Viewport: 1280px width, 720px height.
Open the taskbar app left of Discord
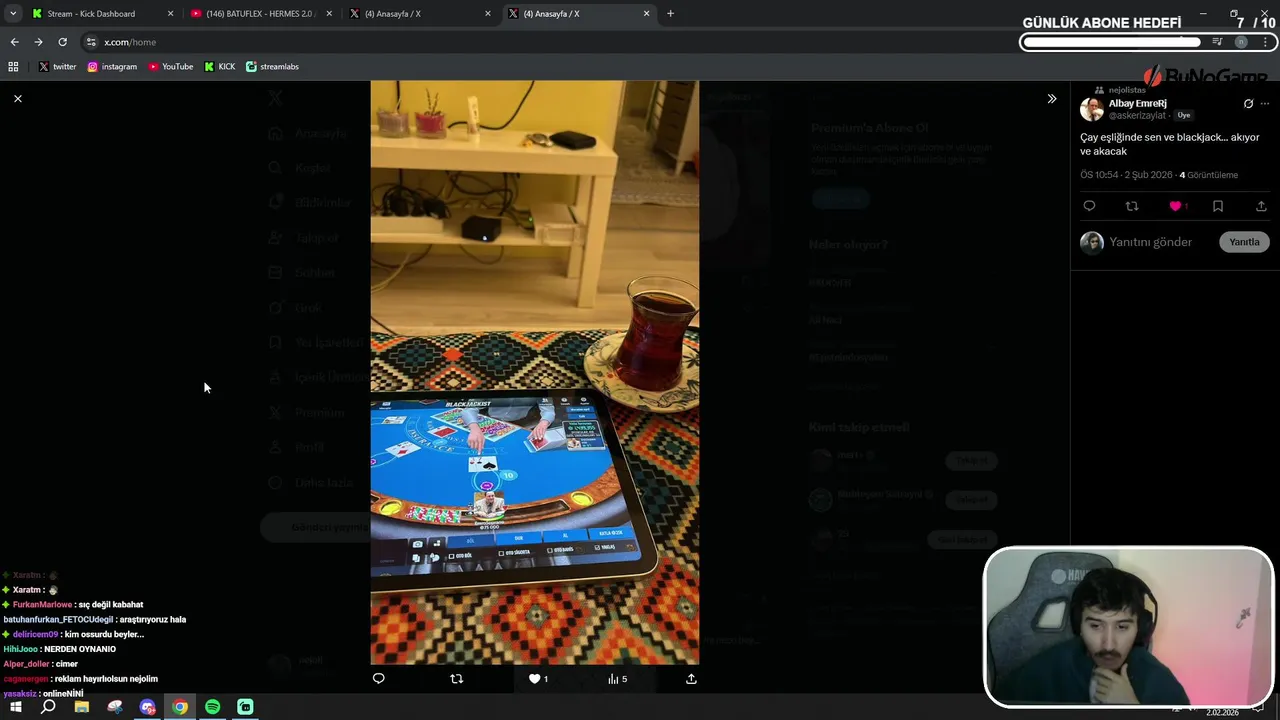point(115,707)
